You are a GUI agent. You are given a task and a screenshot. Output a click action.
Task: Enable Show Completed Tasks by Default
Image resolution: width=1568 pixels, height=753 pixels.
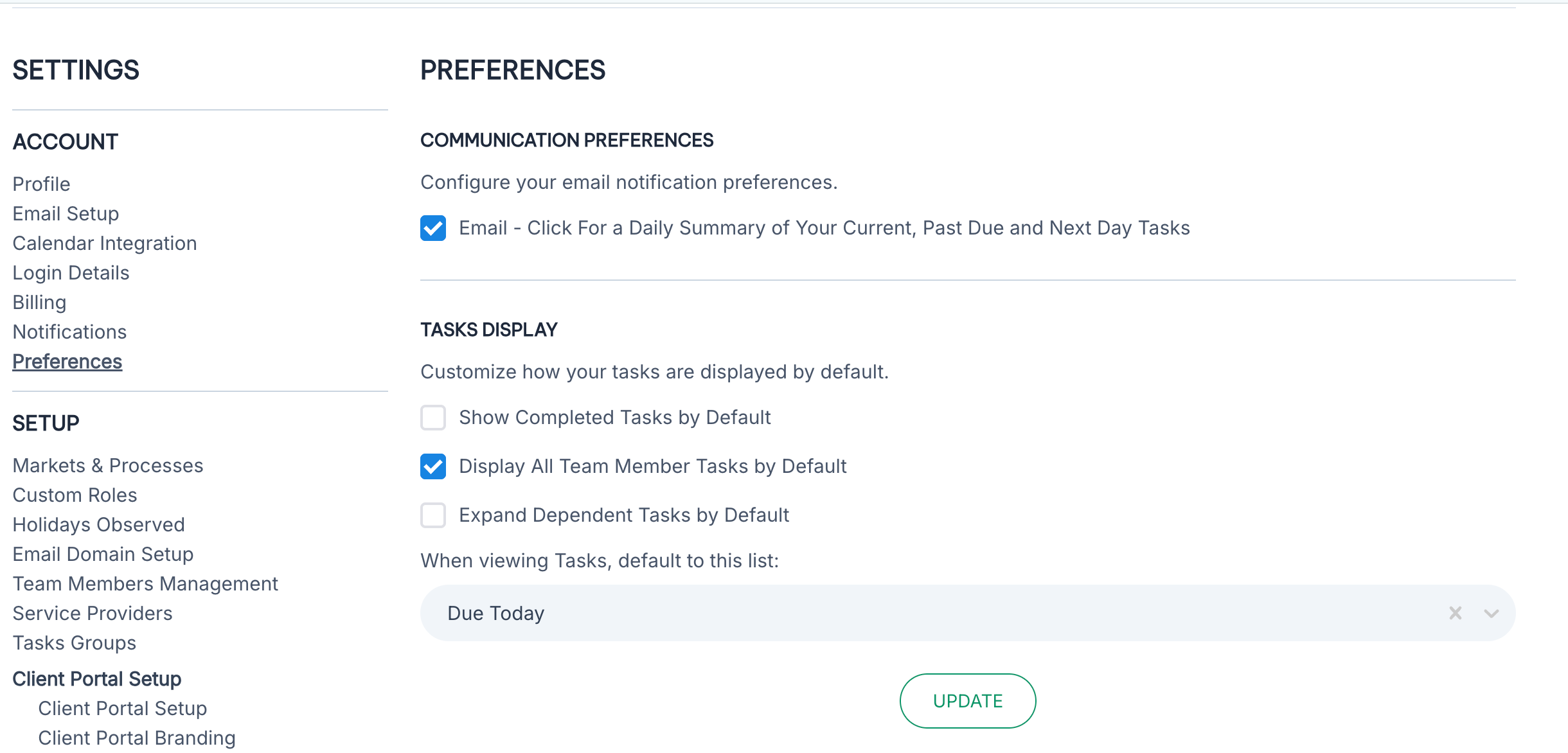click(433, 418)
